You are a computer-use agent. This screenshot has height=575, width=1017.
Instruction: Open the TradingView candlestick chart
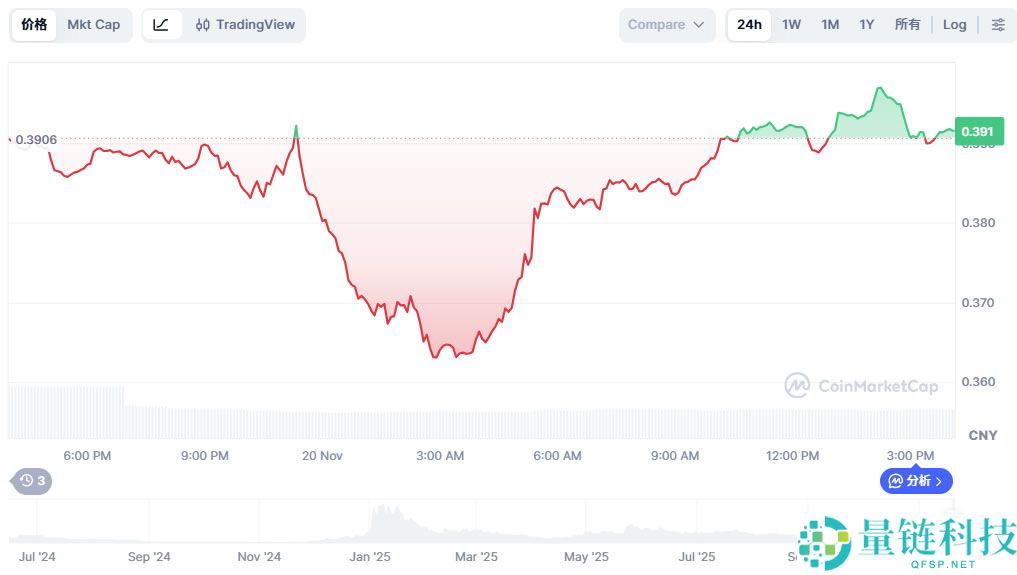pyautogui.click(x=245, y=25)
